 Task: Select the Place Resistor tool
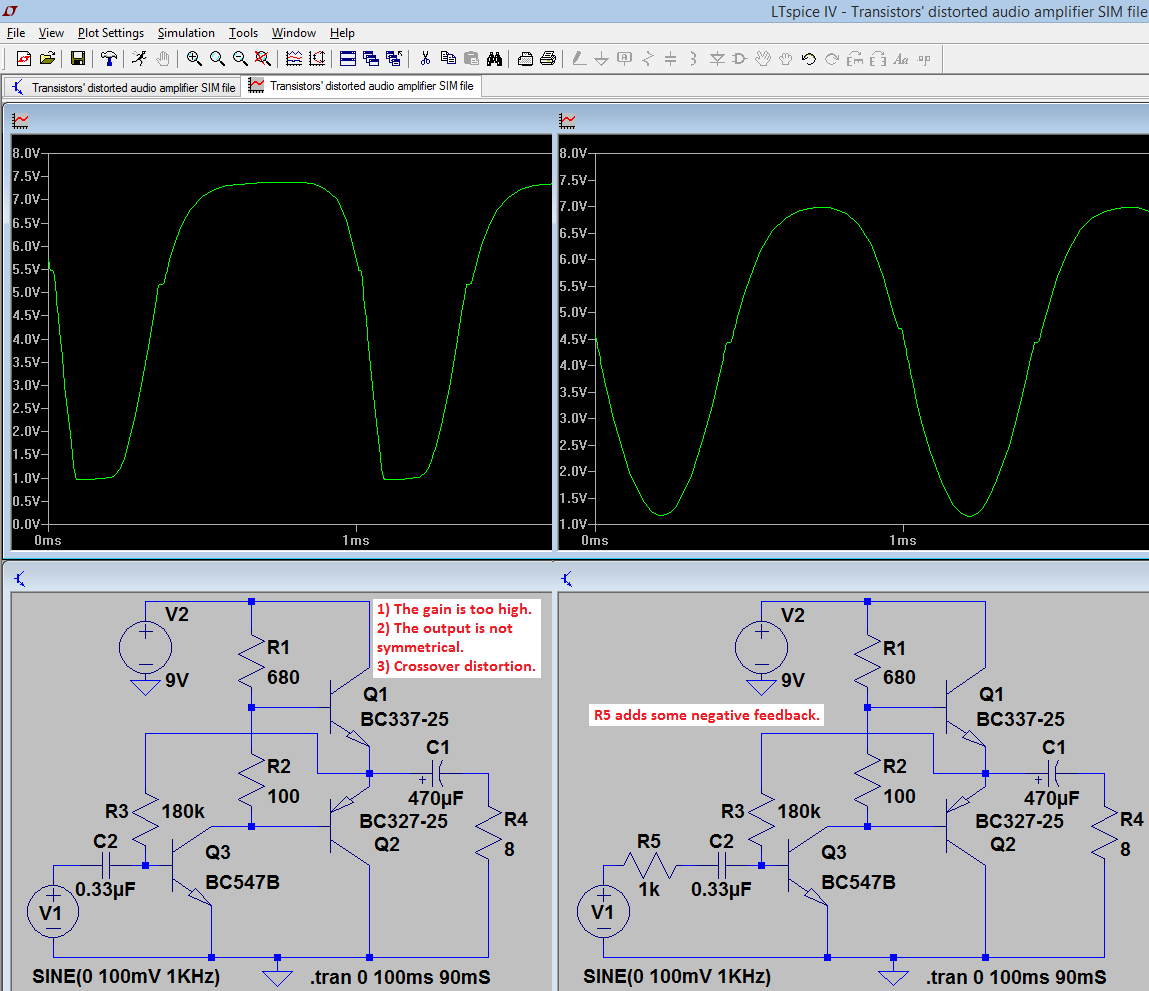[x=647, y=59]
